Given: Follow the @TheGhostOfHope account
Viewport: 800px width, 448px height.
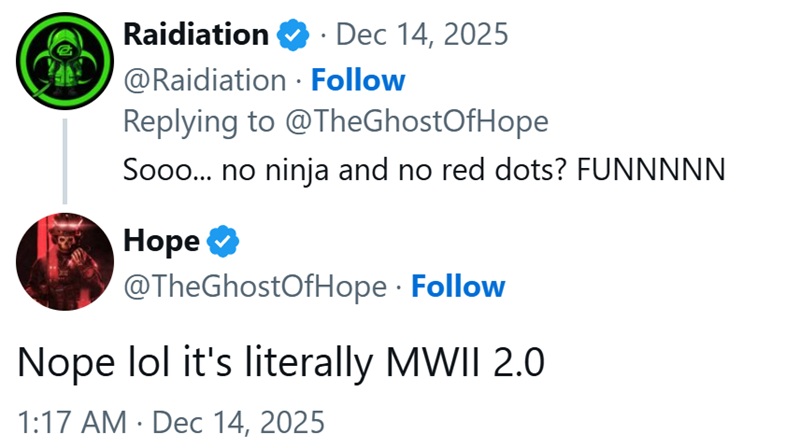Looking at the screenshot, I should pyautogui.click(x=458, y=288).
